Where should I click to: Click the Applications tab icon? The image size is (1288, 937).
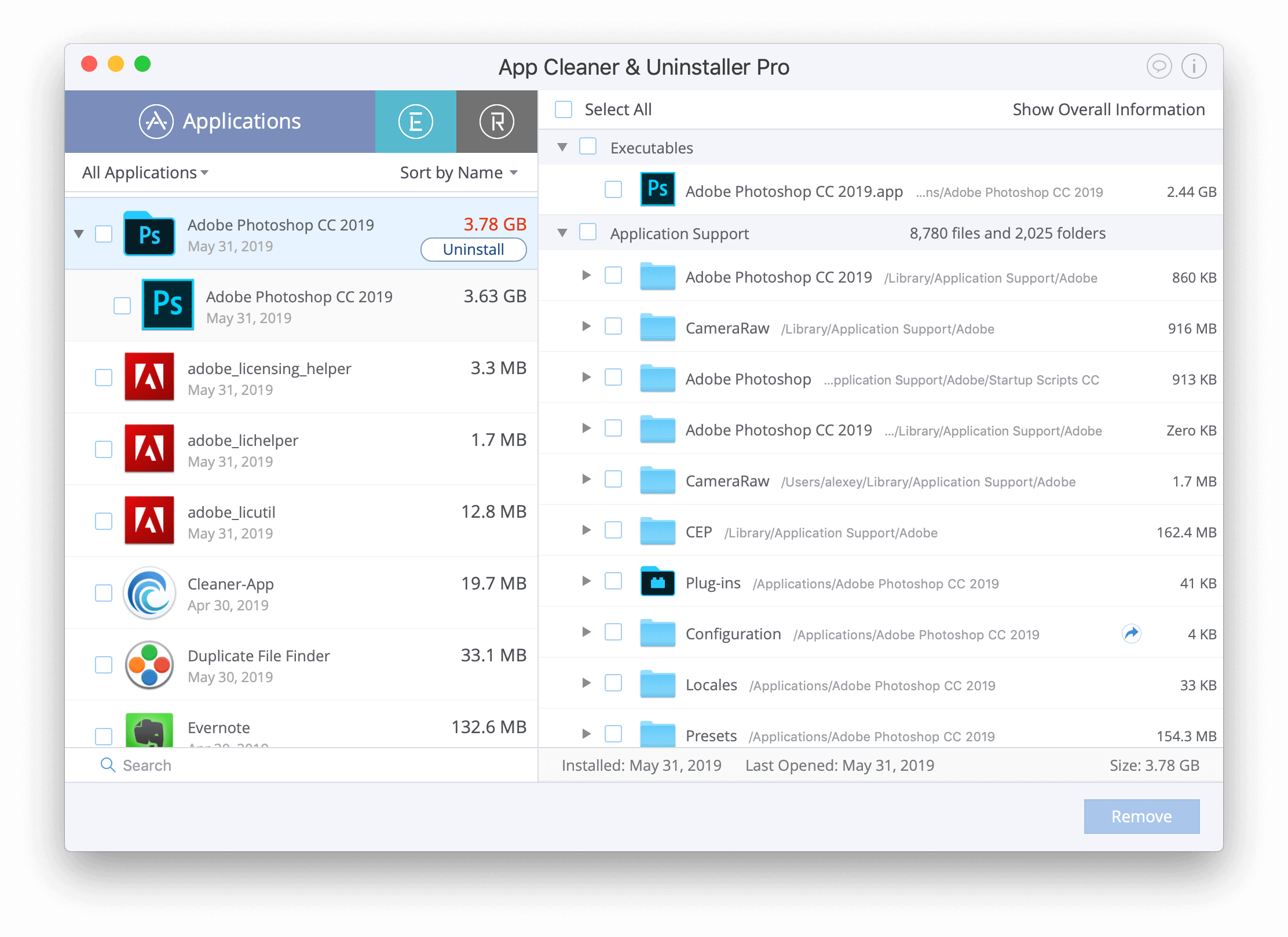pyautogui.click(x=154, y=122)
